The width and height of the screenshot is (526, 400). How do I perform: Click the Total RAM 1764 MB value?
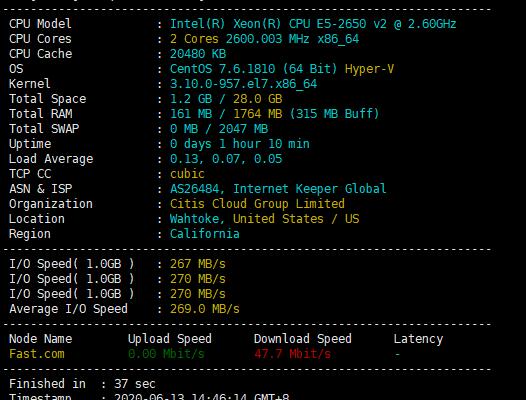[x=258, y=114]
